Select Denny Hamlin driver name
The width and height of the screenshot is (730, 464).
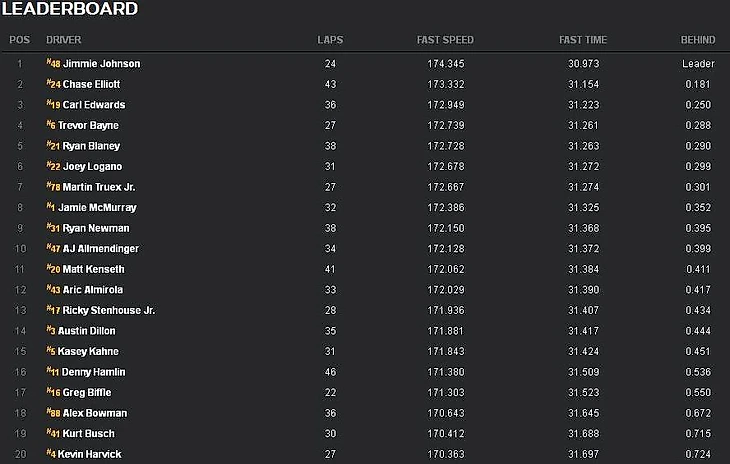click(94, 372)
